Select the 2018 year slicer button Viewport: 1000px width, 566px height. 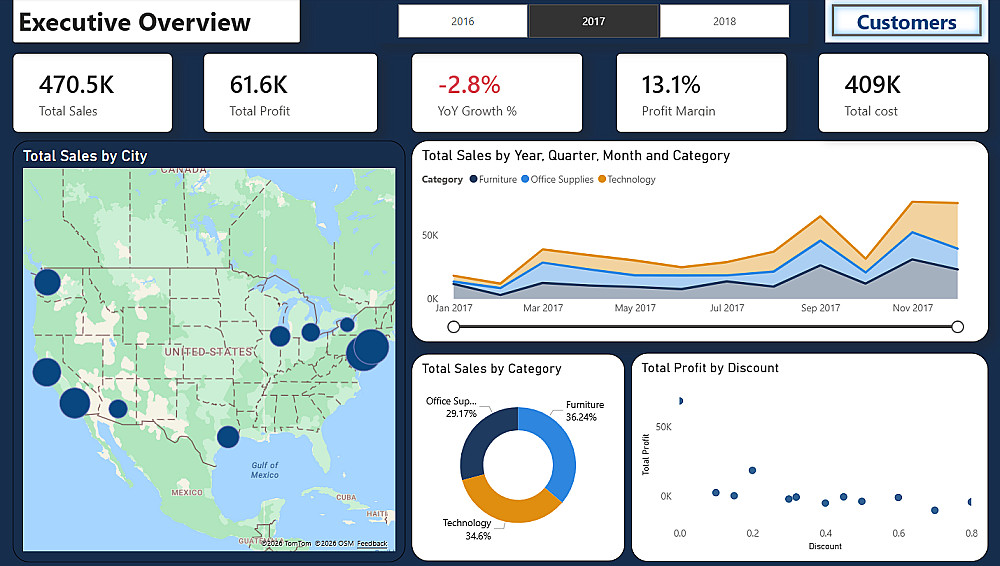[724, 21]
